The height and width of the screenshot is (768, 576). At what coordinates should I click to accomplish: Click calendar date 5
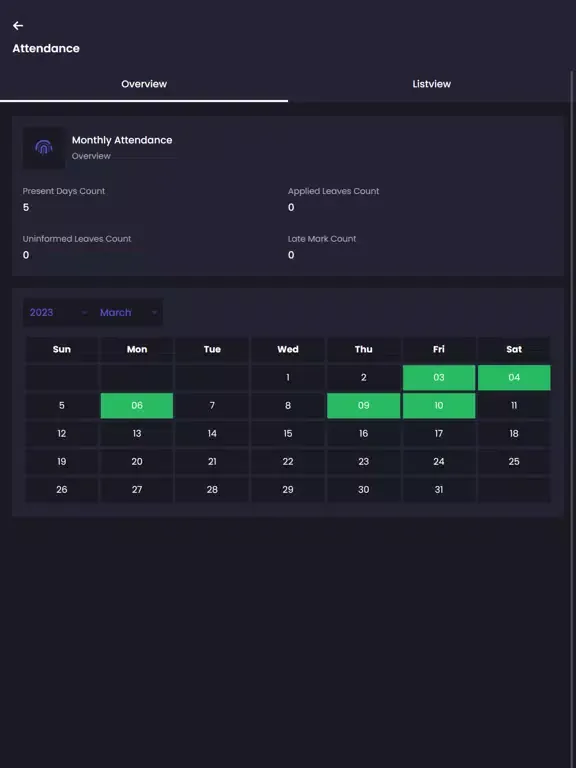62,406
